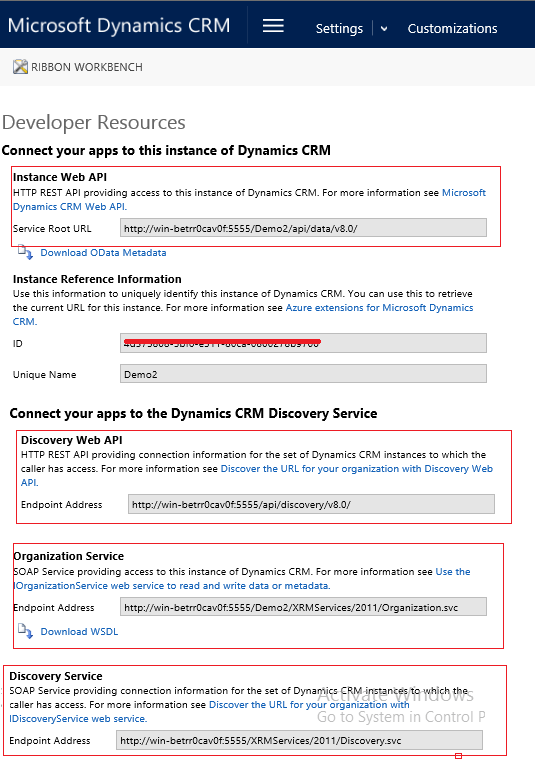Image resolution: width=535 pixels, height=765 pixels.
Task: Click the Microsoft Dynamics CRM logo text
Action: click(119, 25)
